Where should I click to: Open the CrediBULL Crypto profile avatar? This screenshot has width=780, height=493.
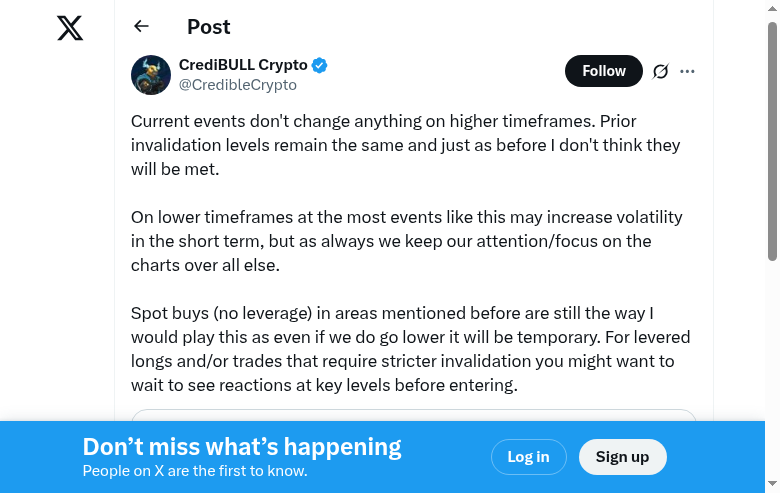151,75
